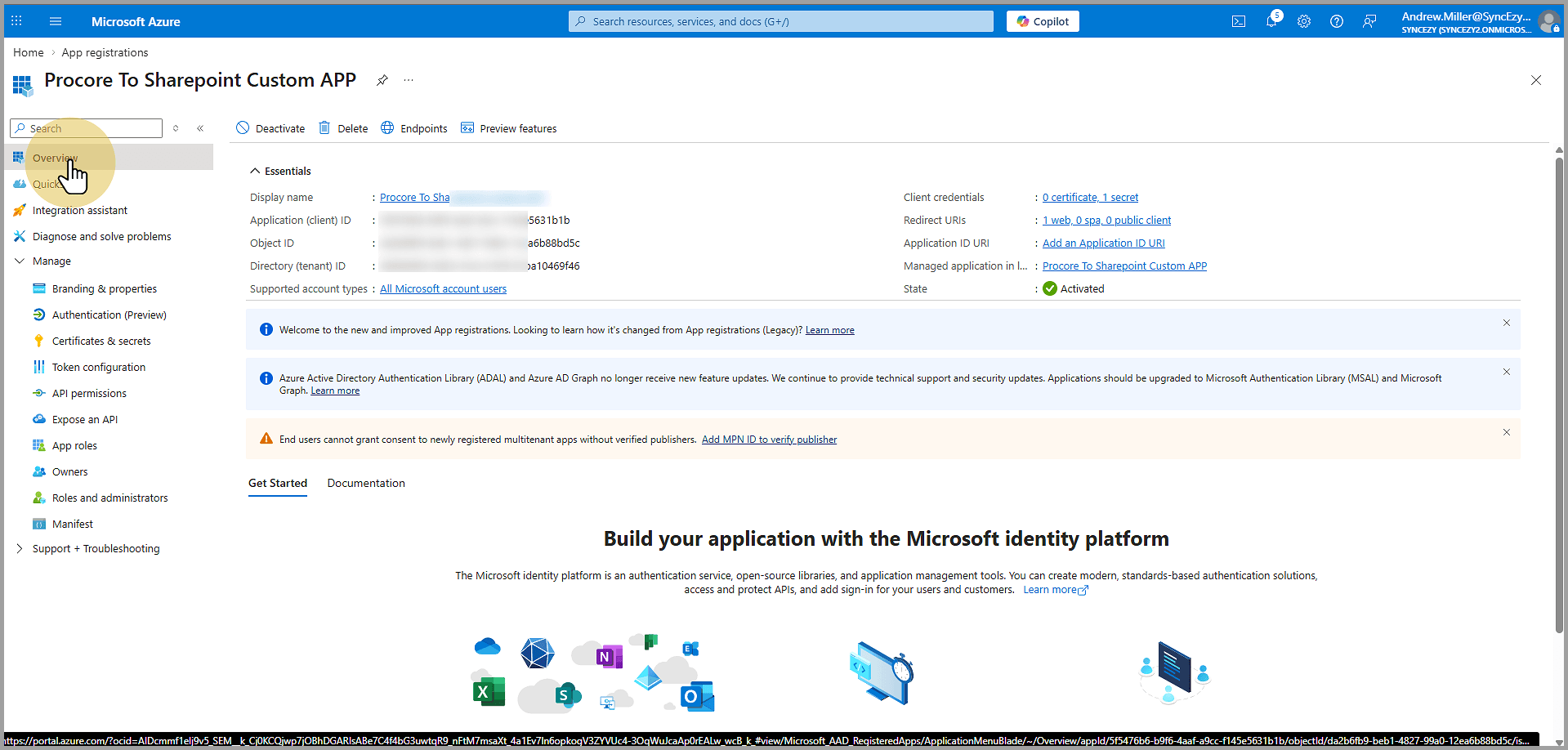This screenshot has width=1568, height=750.
Task: Click the vertical scrollbar on the right
Action: point(1559,392)
